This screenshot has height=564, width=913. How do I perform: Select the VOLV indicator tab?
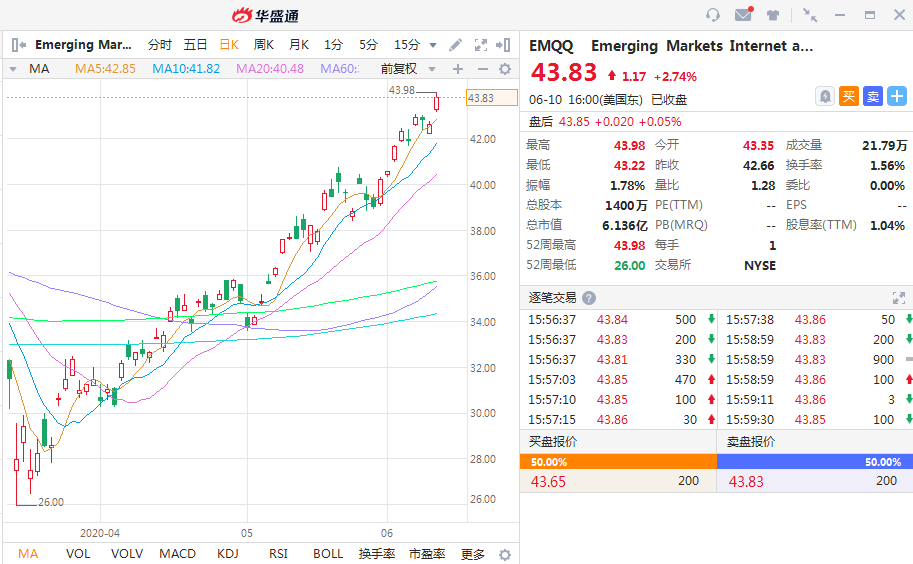click(x=127, y=554)
